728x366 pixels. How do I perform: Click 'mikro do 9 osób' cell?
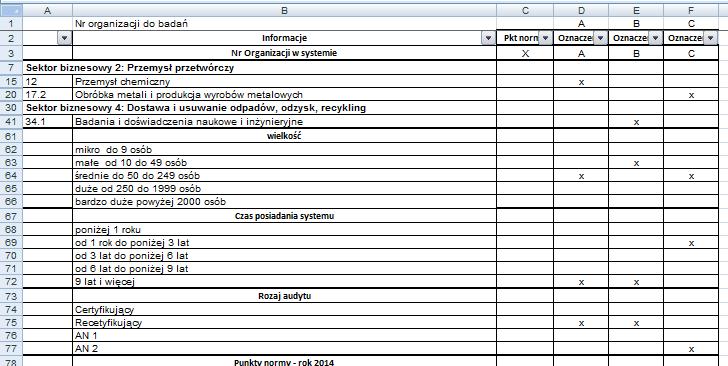coord(285,150)
